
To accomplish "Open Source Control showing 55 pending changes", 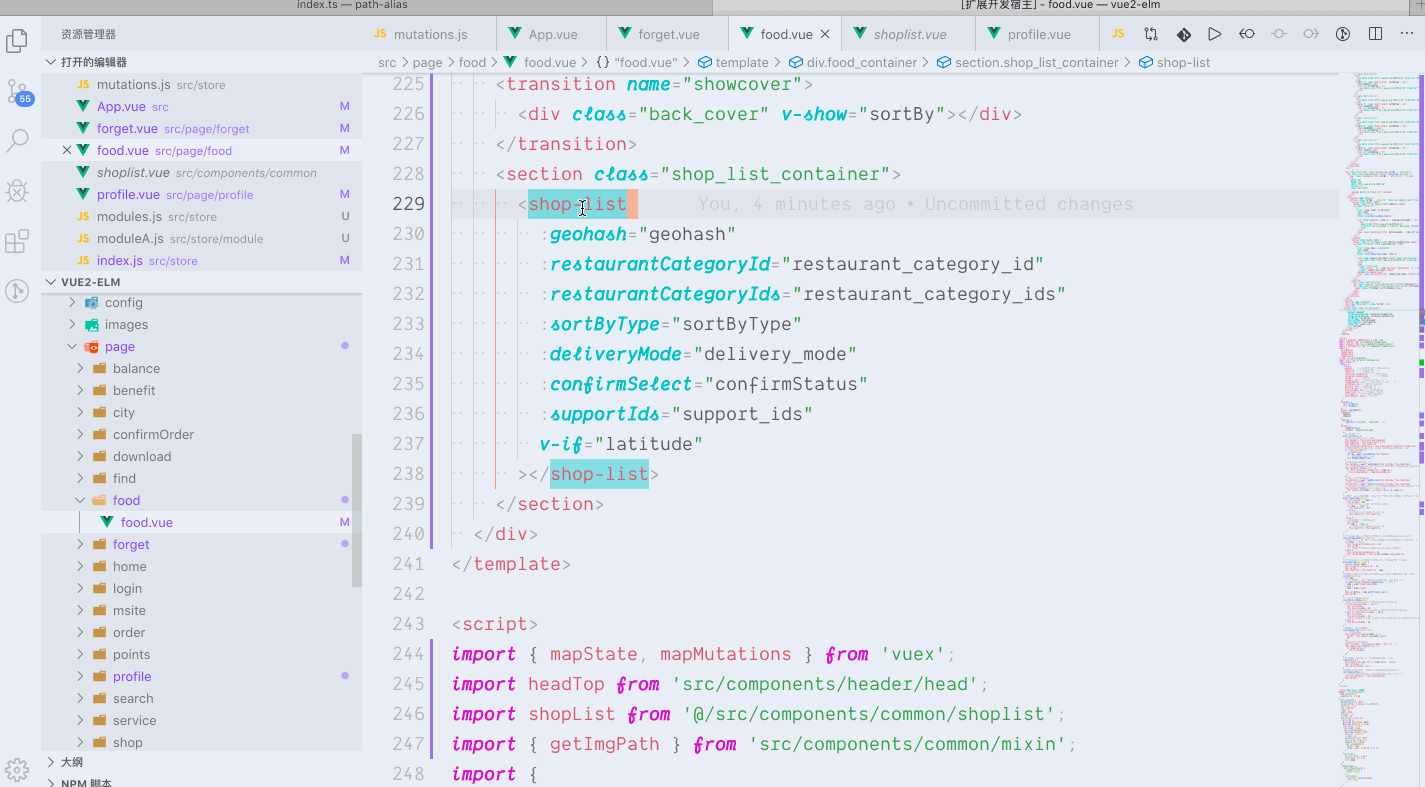I will click(x=16, y=91).
